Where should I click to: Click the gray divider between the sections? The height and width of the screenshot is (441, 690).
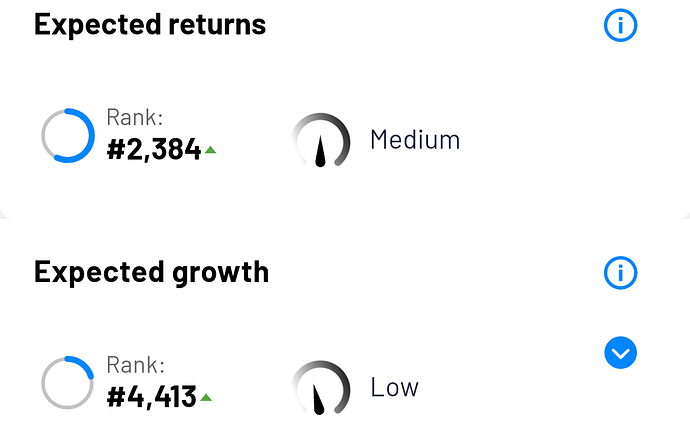point(345,226)
